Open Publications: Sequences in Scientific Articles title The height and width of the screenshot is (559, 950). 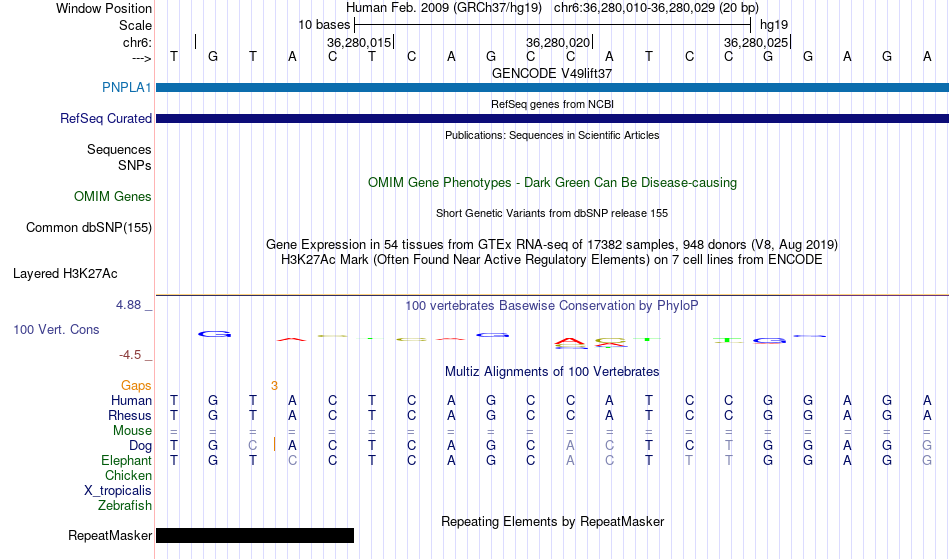[552, 135]
